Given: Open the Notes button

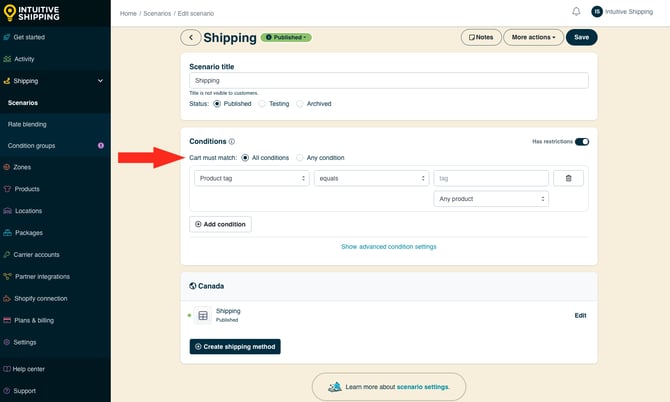Looking at the screenshot, I should tap(481, 38).
